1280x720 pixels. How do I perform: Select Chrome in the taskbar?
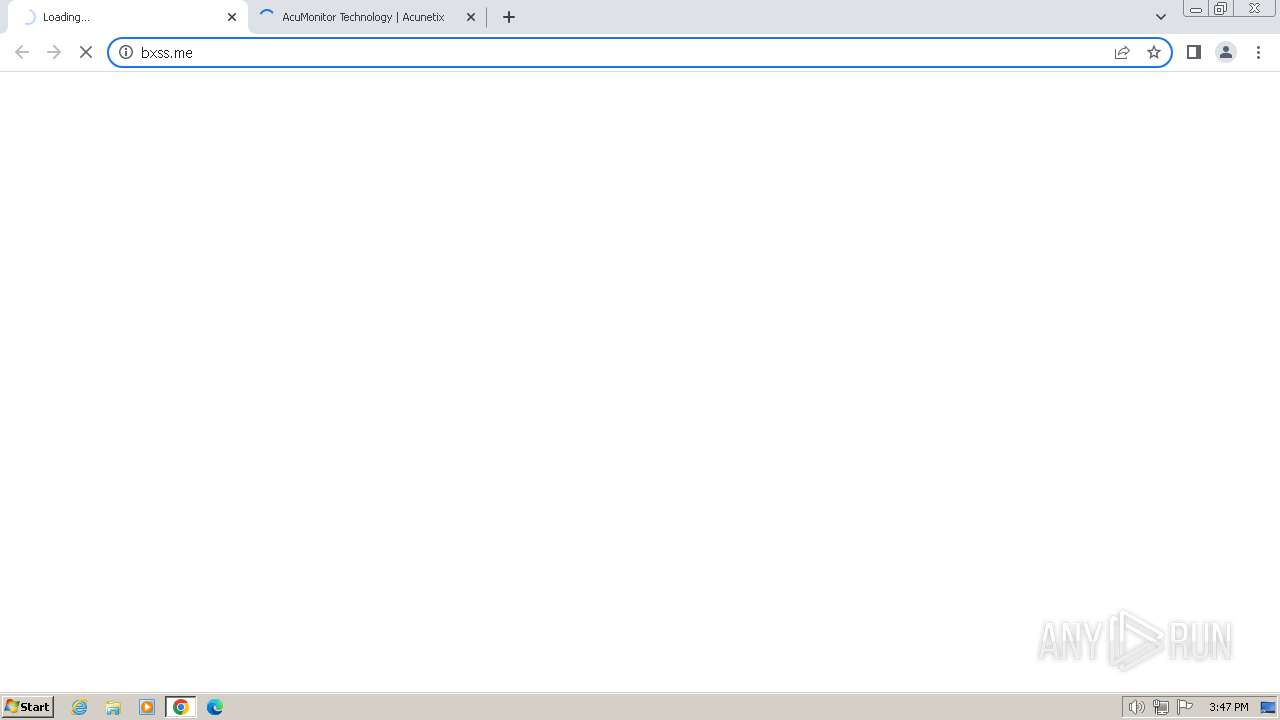click(x=181, y=707)
